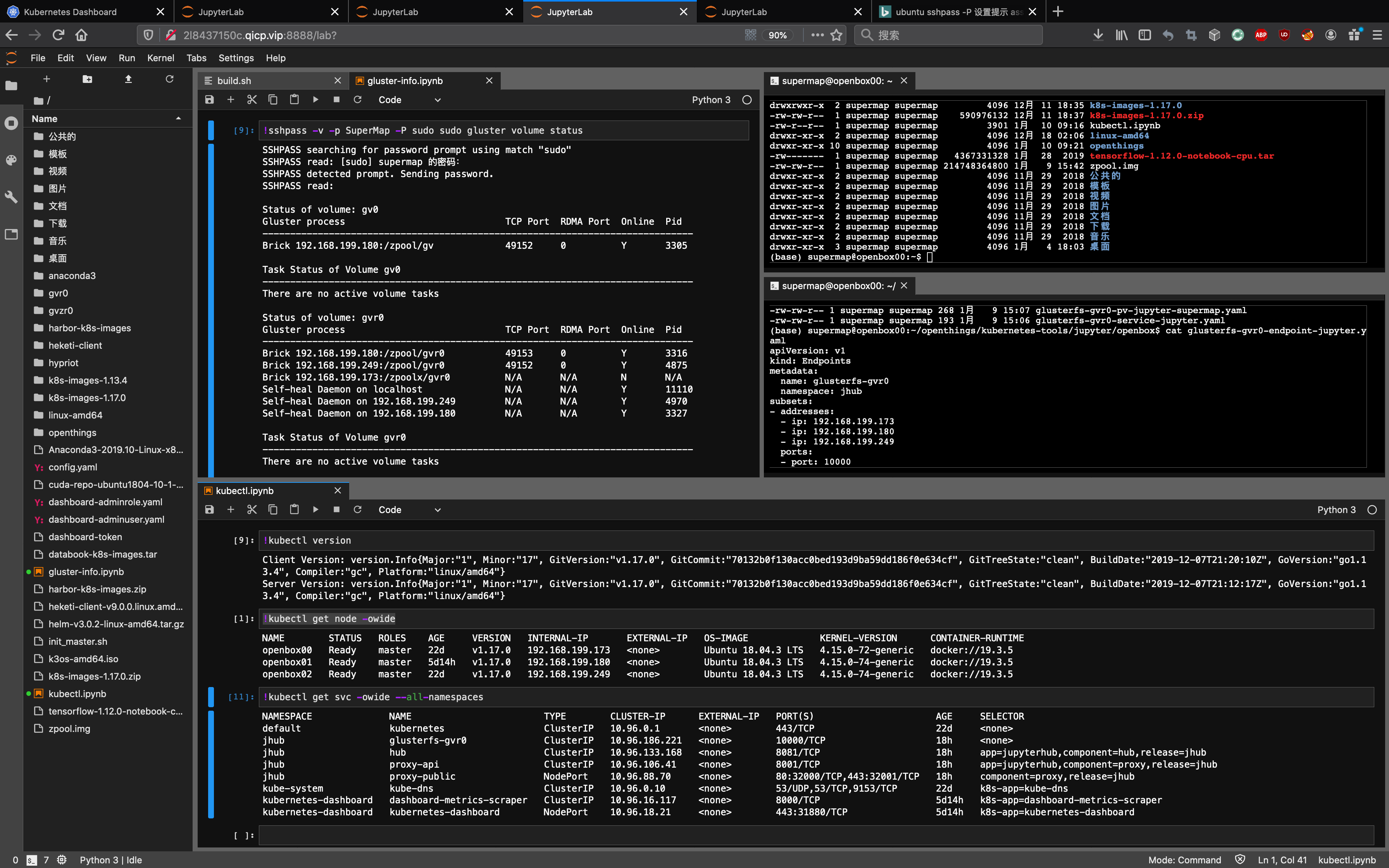Screen dimensions: 1389x868
Task: Run the selected cell in gluster-info notebook
Action: (316, 100)
